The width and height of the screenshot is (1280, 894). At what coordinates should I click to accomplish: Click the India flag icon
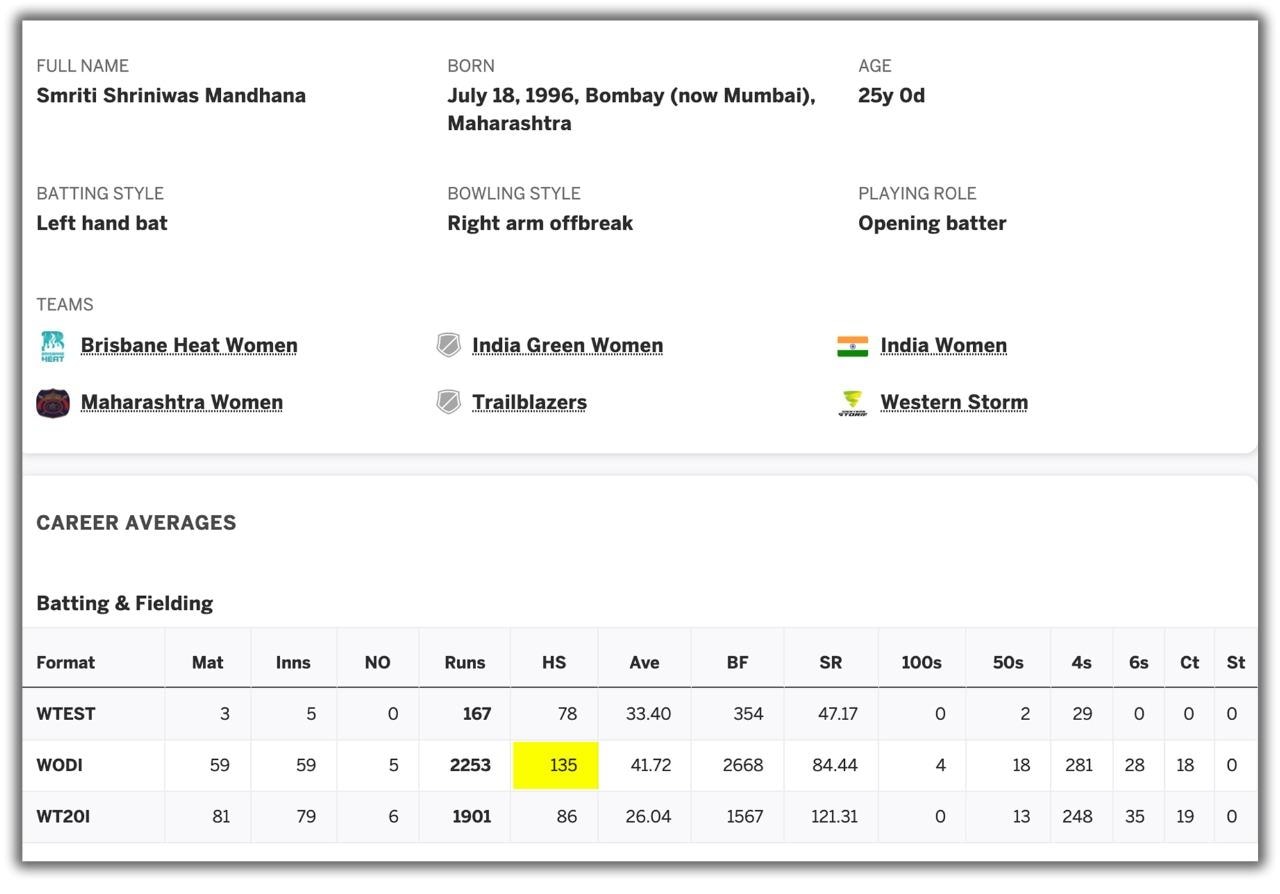[x=852, y=346]
